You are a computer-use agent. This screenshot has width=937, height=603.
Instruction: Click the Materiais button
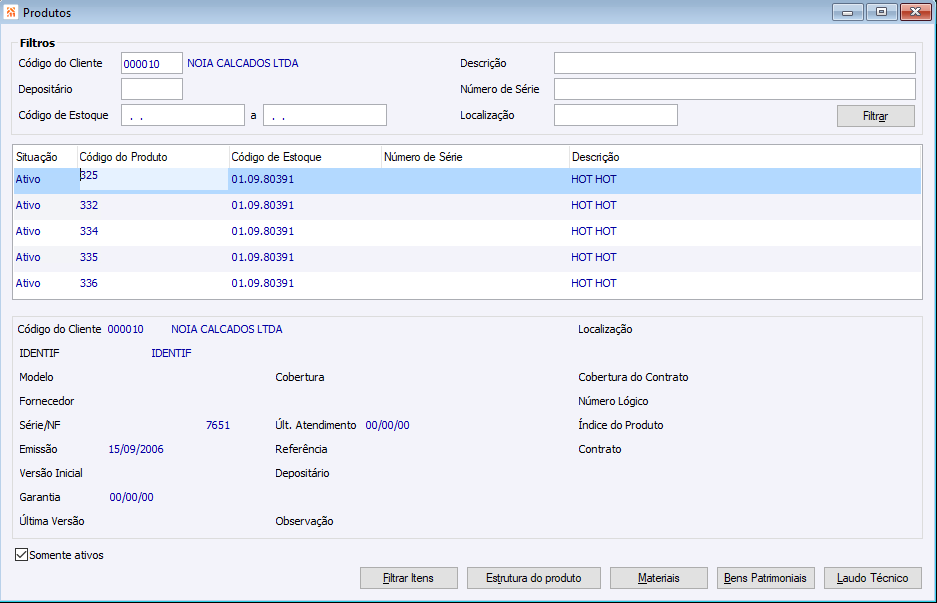click(x=659, y=578)
